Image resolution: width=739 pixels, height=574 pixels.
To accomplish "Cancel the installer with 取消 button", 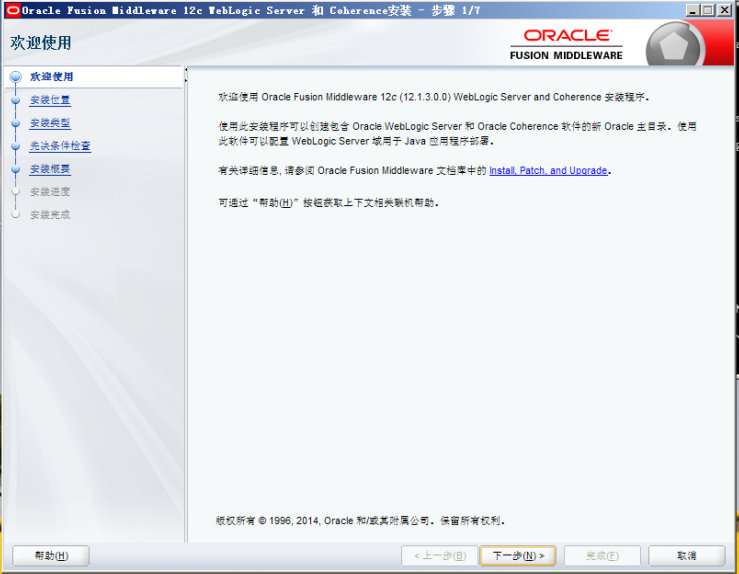I will (686, 556).
